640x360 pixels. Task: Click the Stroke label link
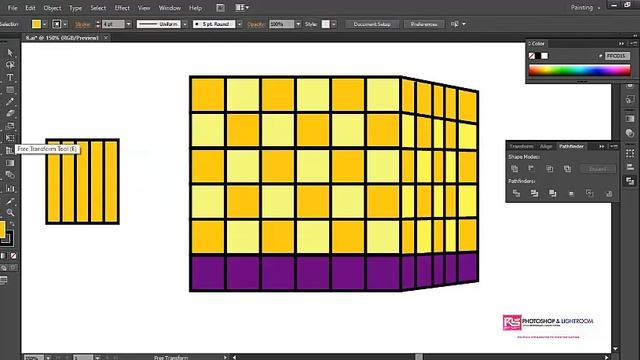[x=83, y=24]
